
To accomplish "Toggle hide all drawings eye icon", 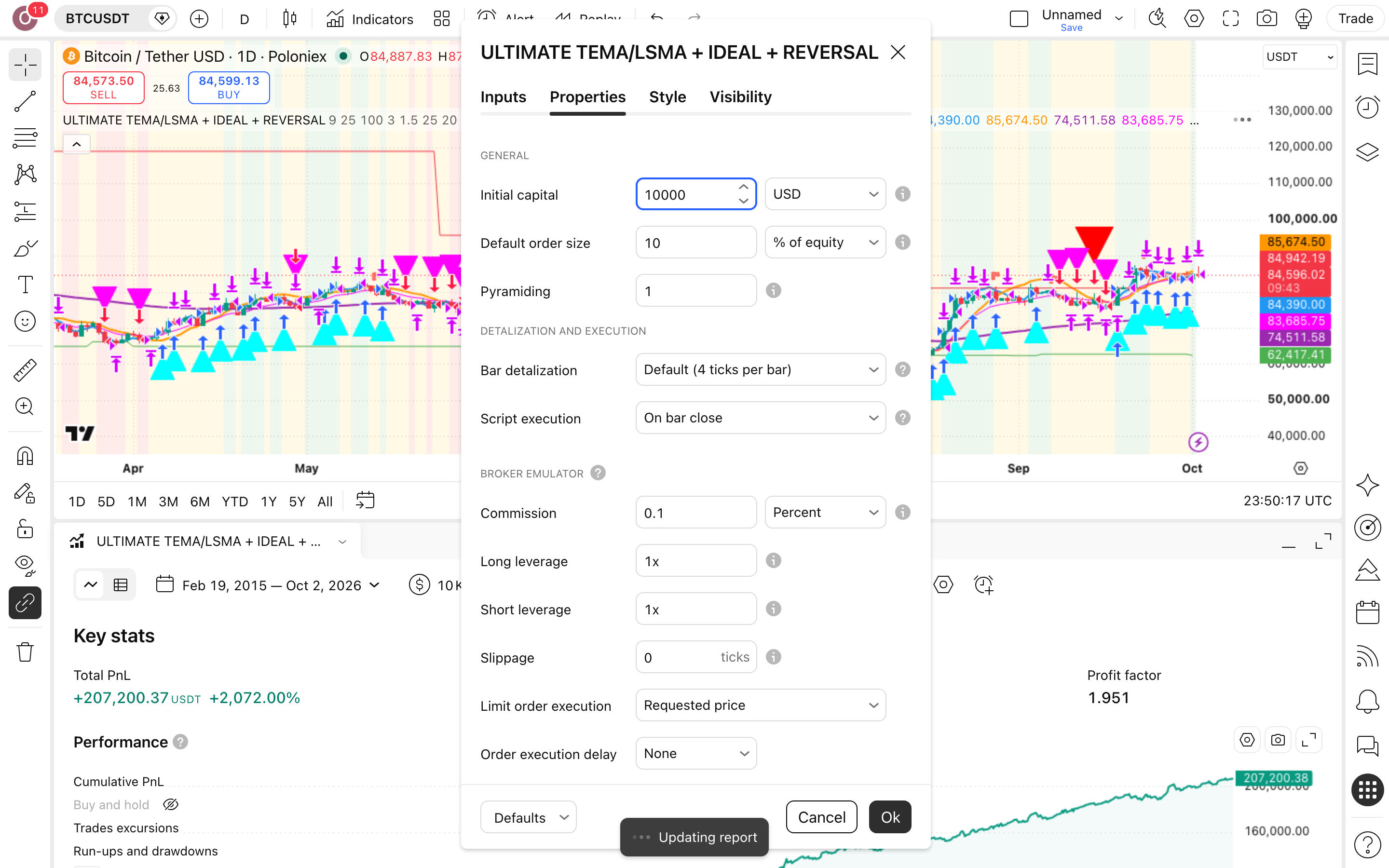I will (x=25, y=566).
